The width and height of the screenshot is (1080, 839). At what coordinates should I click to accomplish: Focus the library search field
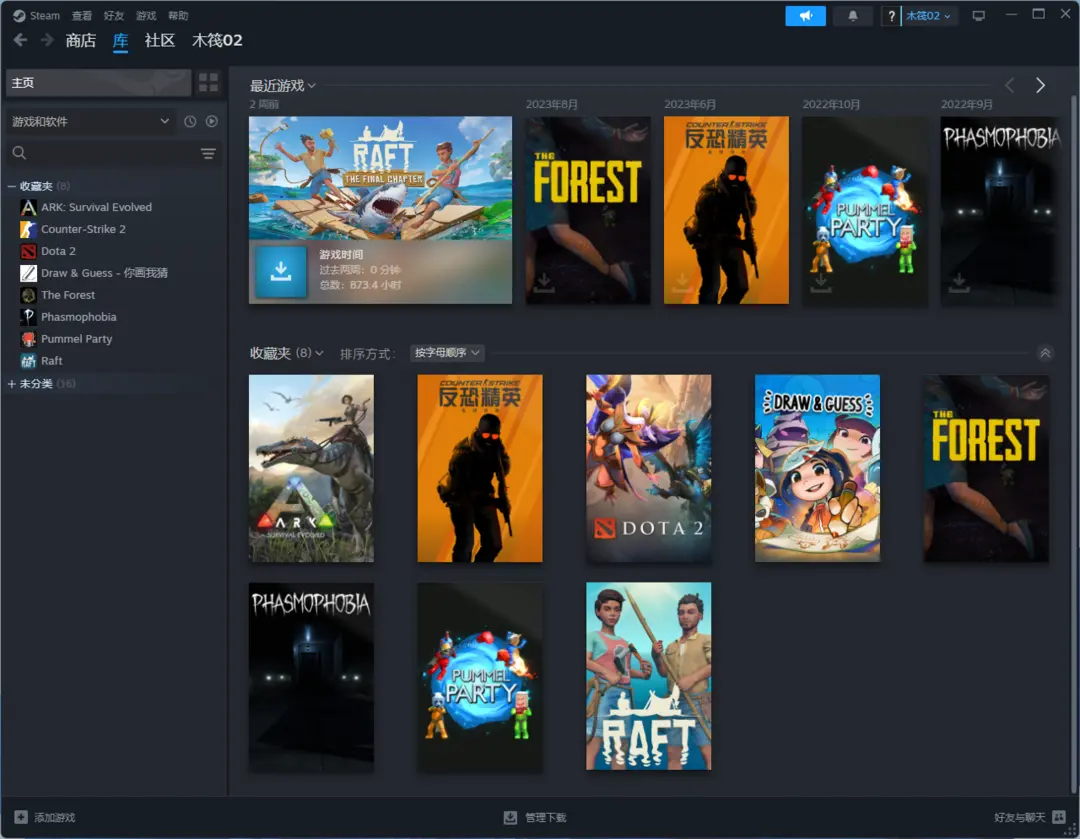tap(103, 153)
